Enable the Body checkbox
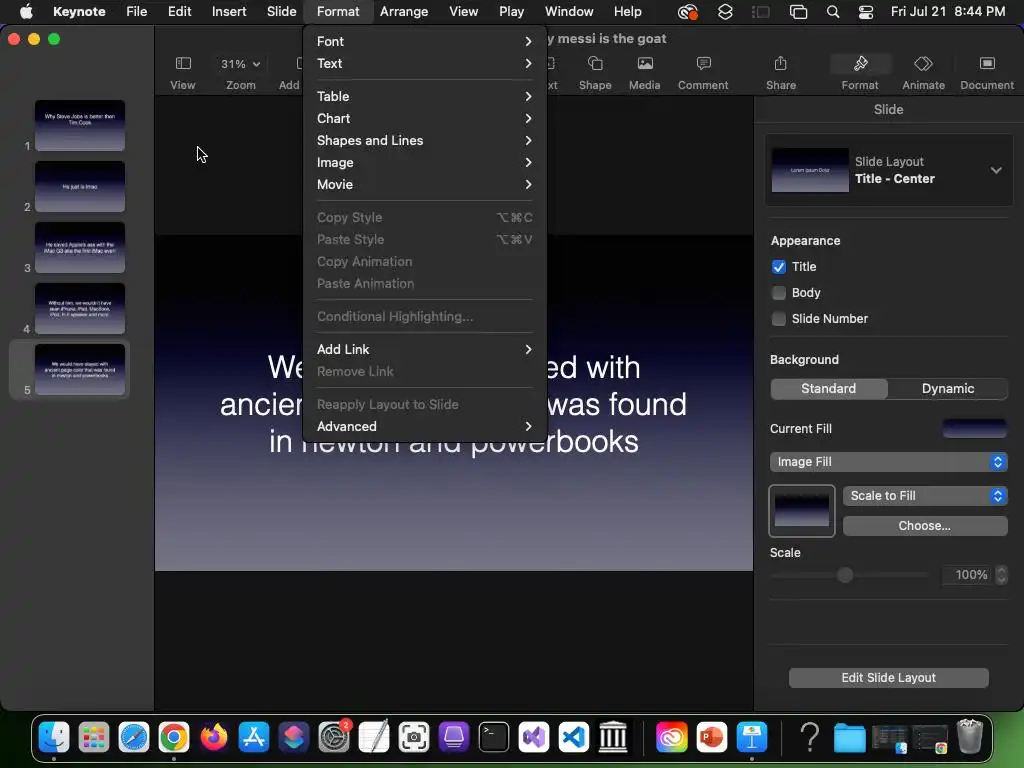The height and width of the screenshot is (768, 1024). 778,293
